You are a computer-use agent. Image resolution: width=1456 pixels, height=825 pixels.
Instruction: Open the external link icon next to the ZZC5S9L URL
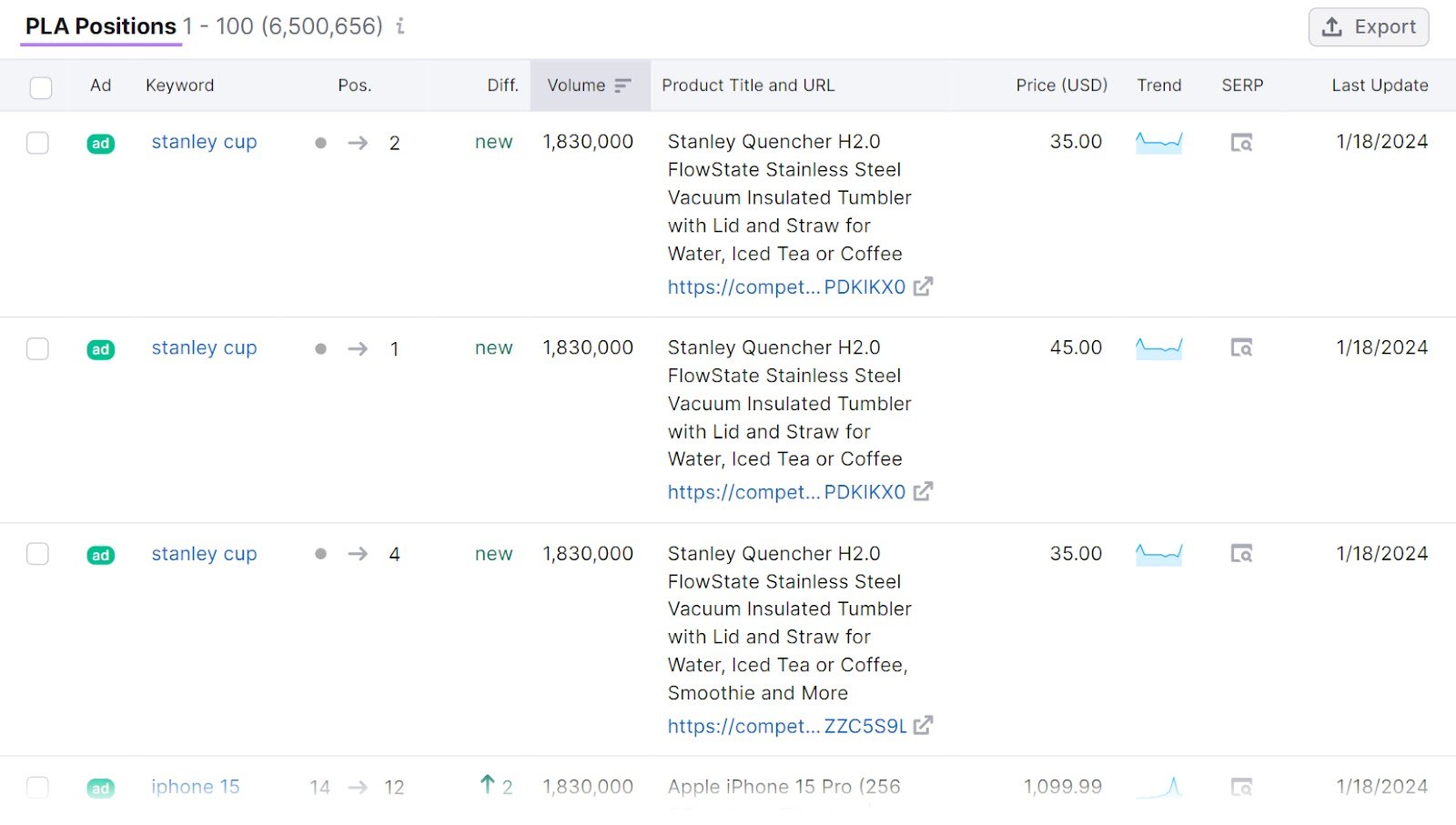[x=924, y=726]
